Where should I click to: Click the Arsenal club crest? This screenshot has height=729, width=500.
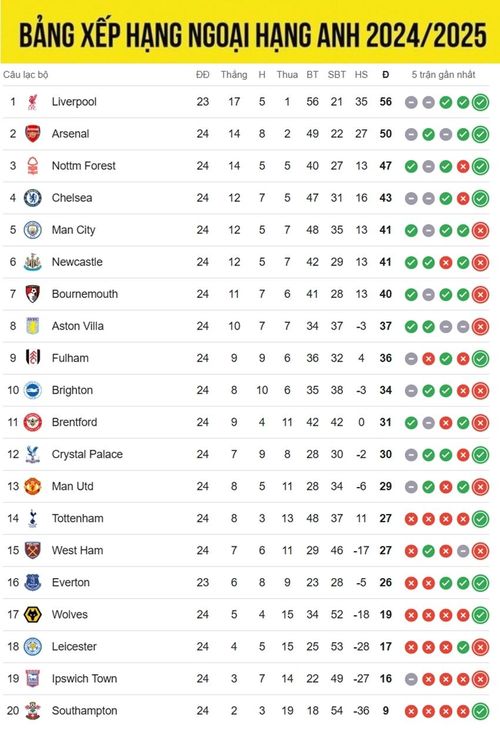pyautogui.click(x=33, y=134)
